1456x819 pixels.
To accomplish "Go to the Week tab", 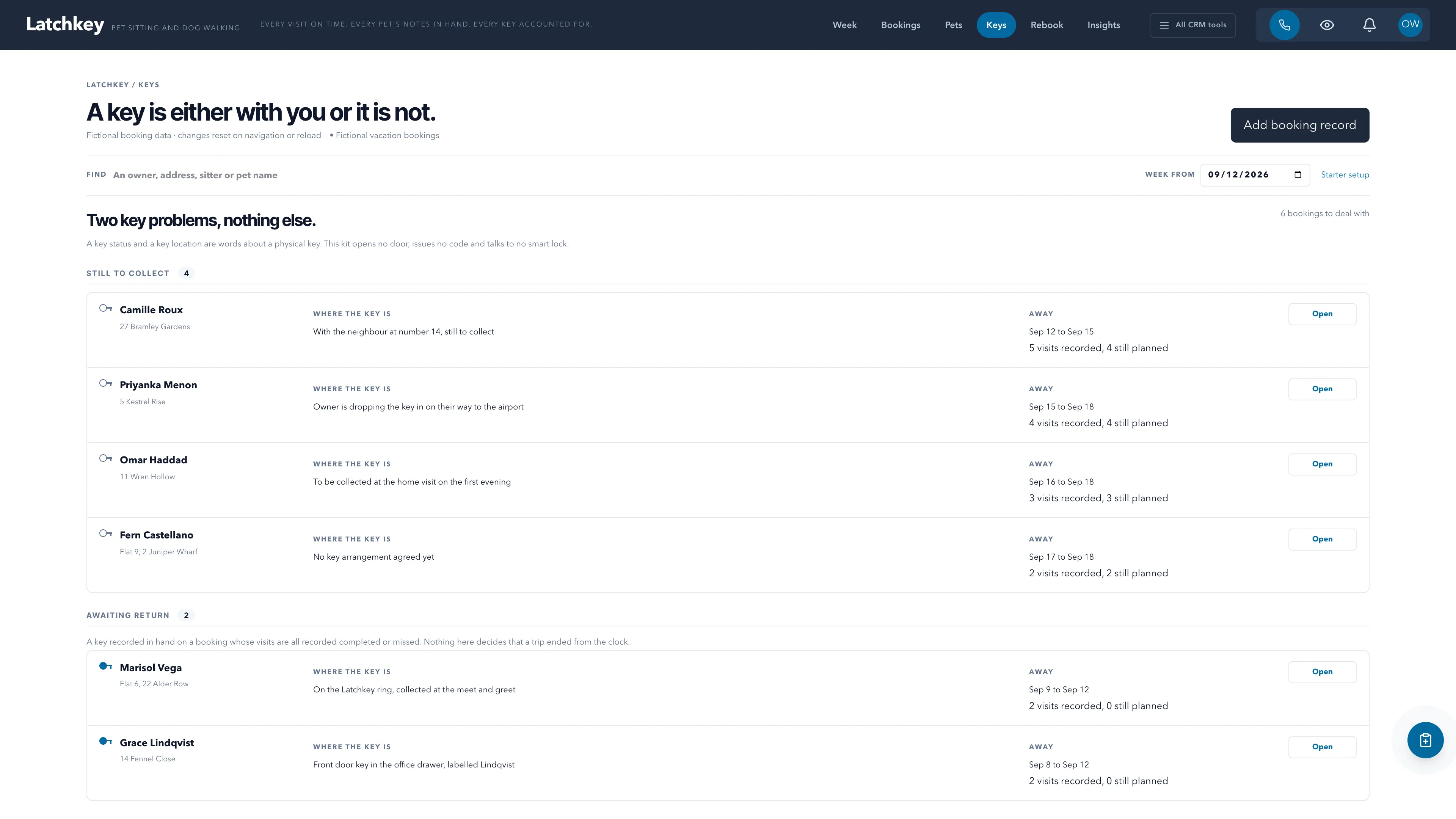I will (x=844, y=25).
